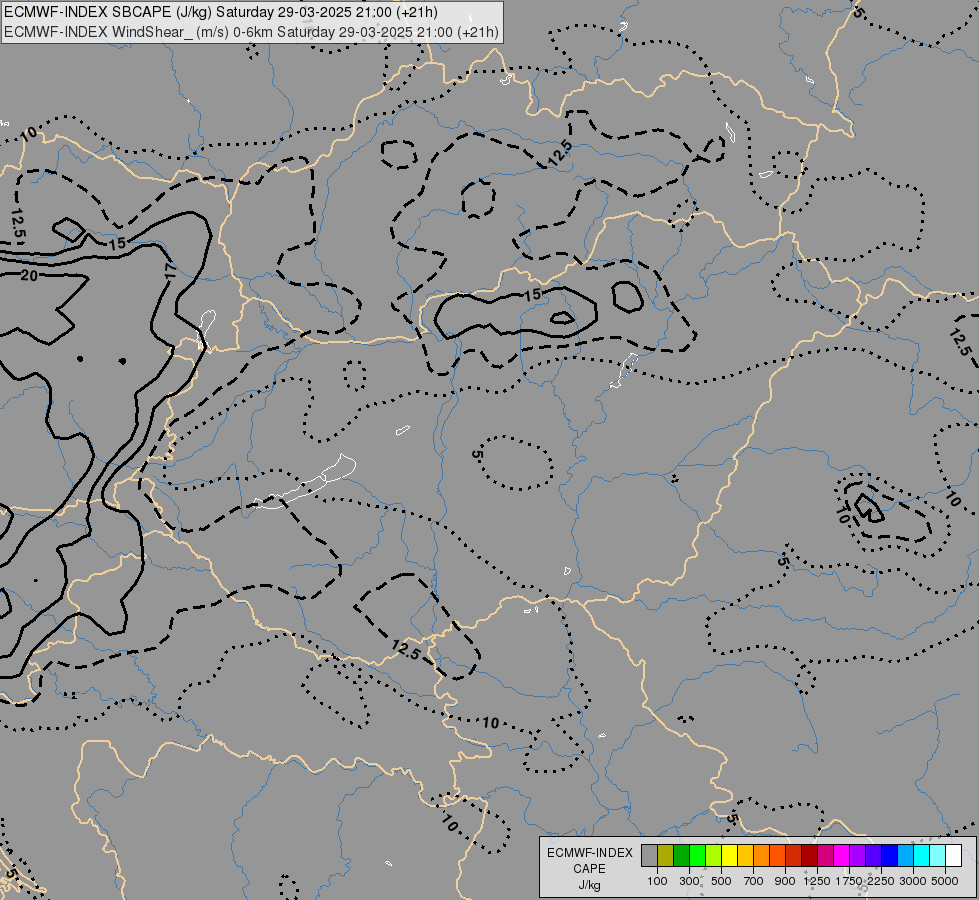Select the pure blue legend swatch
This screenshot has width=979, height=900.
coord(889,856)
